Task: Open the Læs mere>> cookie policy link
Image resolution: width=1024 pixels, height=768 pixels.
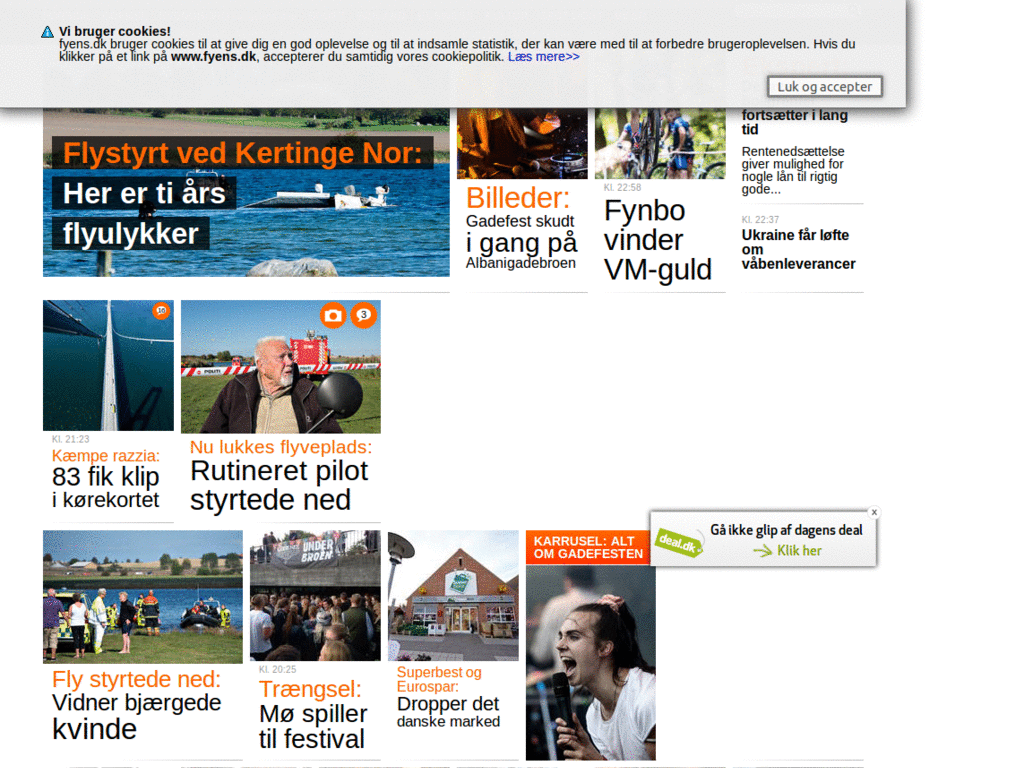Action: pyautogui.click(x=543, y=57)
